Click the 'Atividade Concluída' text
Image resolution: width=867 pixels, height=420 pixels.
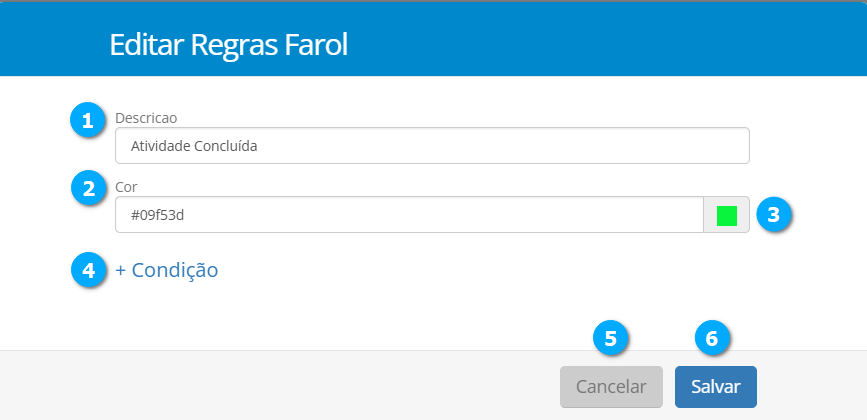point(187,146)
